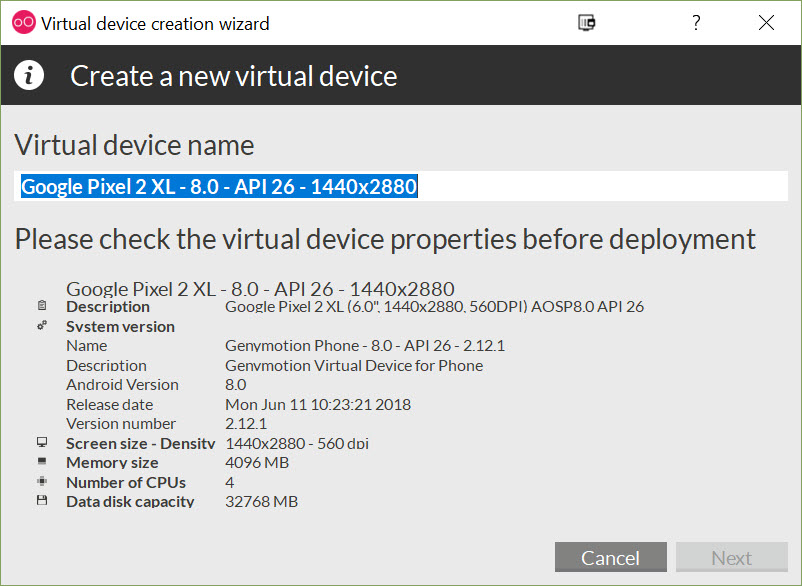Viewport: 802px width, 586px height.
Task: Close the virtual device creation wizard
Action: 766,22
